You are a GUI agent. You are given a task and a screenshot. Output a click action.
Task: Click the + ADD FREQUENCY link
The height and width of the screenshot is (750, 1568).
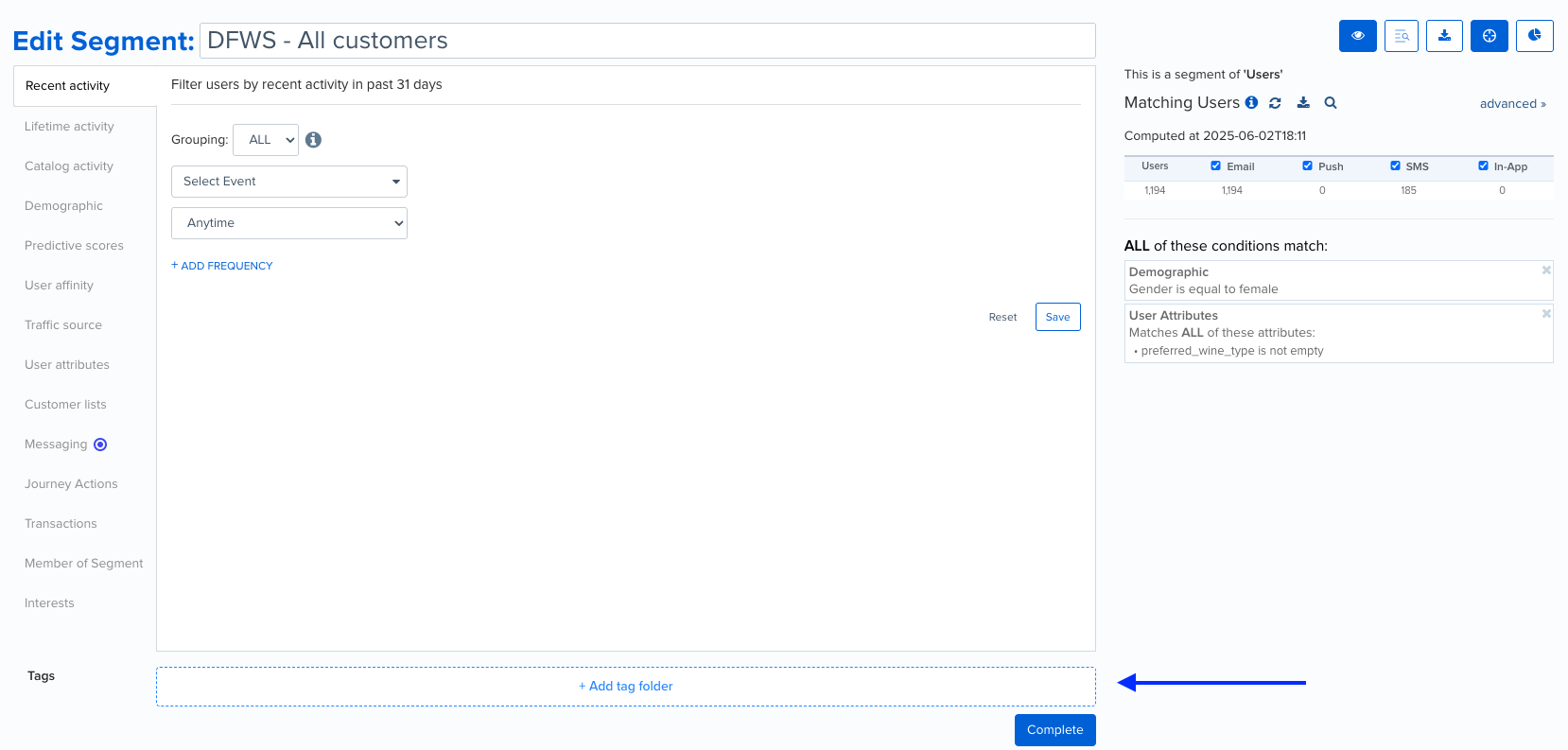pos(222,266)
